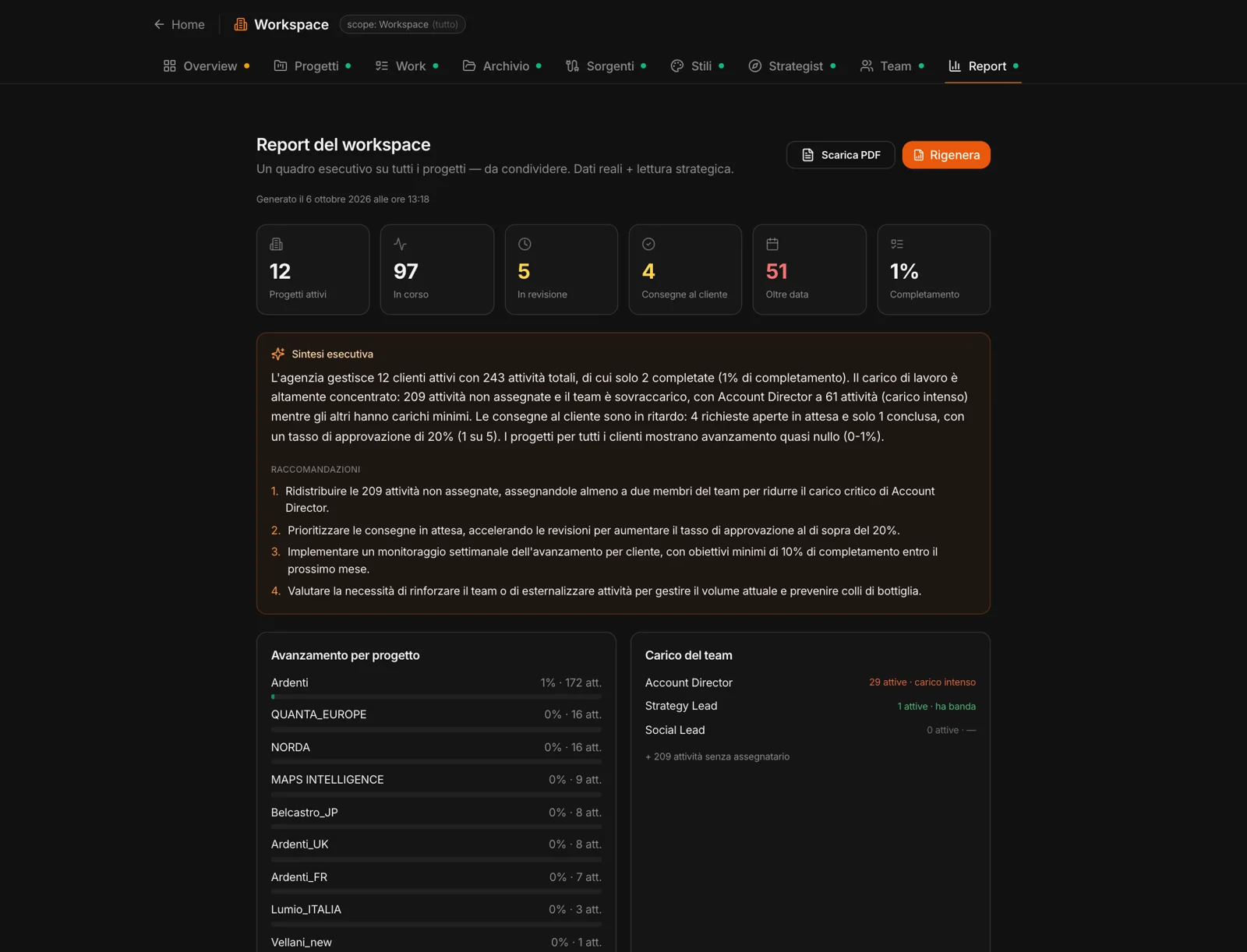Go back using the Home arrow
Image resolution: width=1247 pixels, height=952 pixels.
[178, 24]
